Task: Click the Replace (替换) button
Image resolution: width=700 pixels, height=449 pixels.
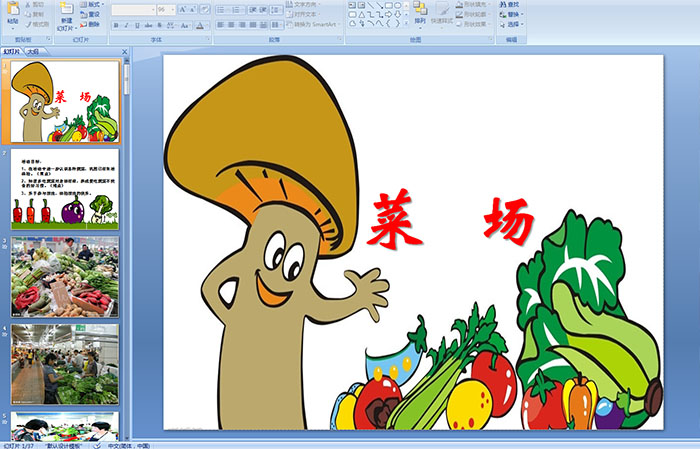Action: (x=513, y=15)
